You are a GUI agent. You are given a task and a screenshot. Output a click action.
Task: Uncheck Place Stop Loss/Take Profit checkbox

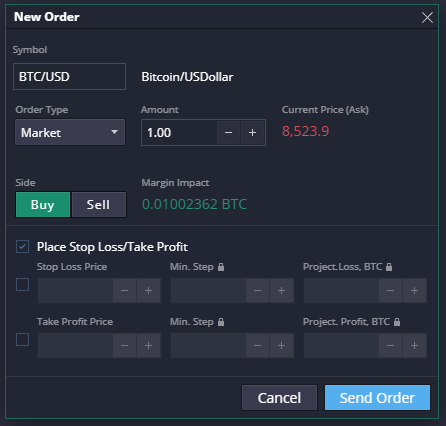tap(22, 247)
